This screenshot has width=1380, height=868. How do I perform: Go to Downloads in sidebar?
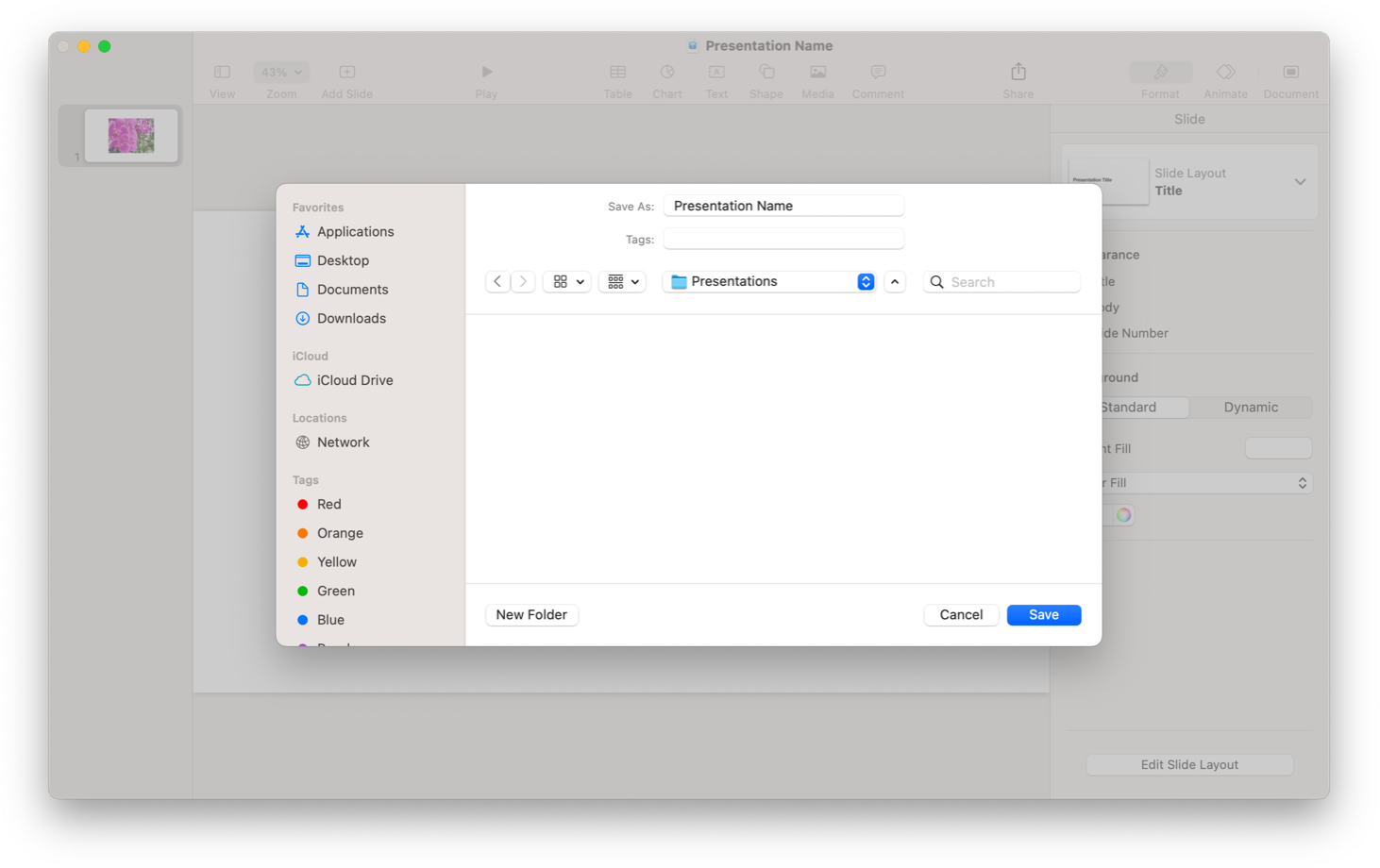click(340, 318)
